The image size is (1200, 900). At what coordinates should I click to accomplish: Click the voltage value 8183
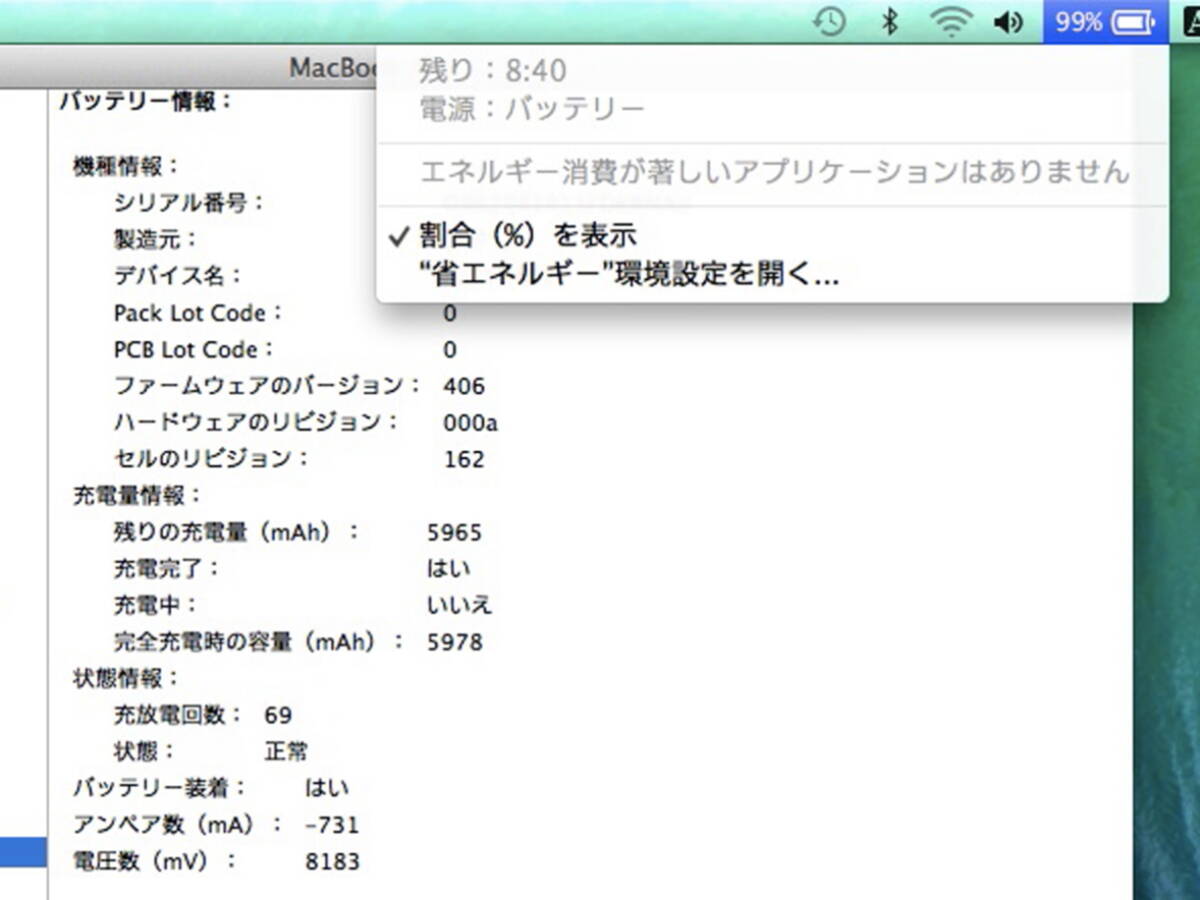pos(332,861)
